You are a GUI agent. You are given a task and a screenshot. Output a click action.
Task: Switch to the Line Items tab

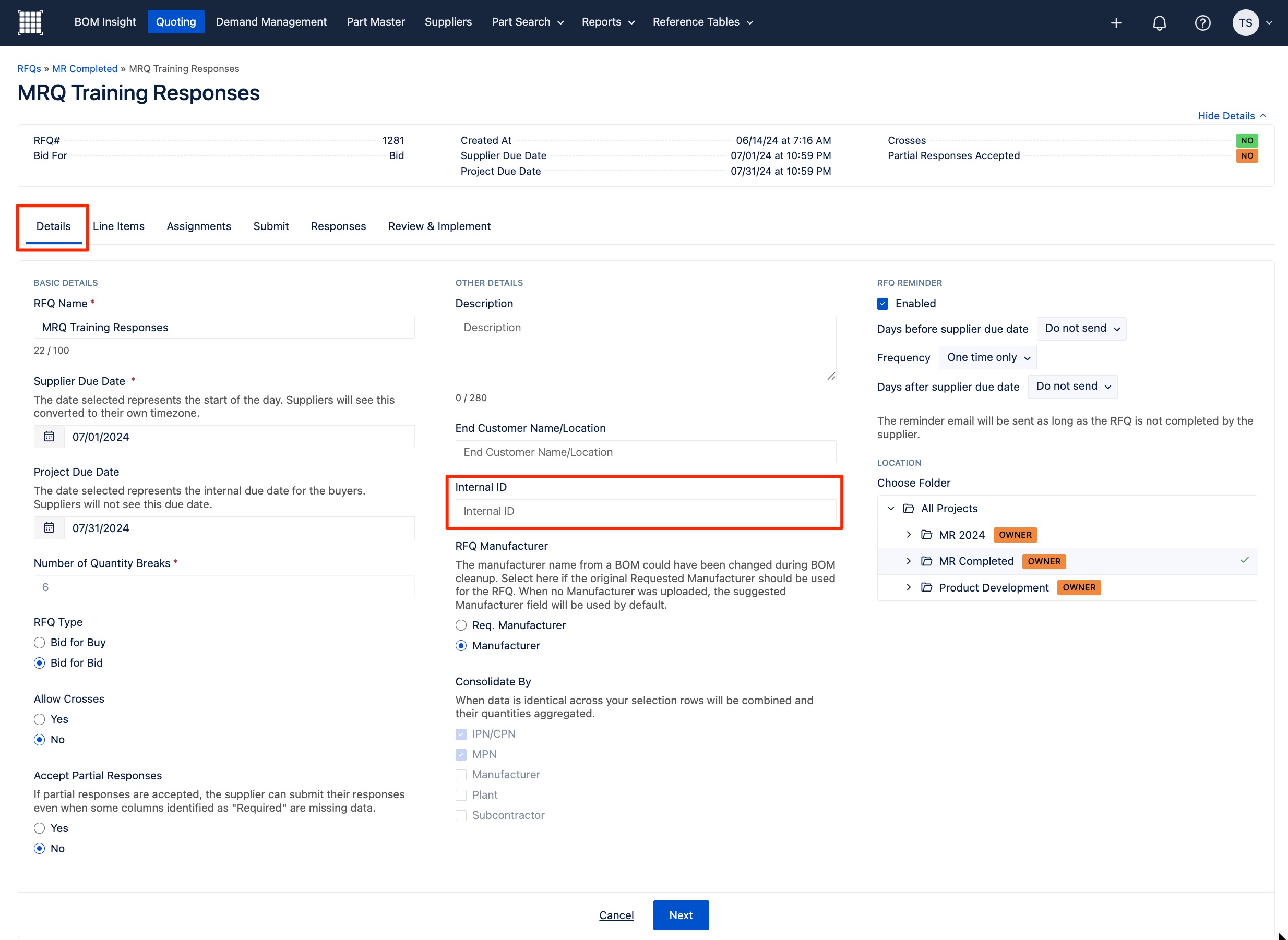[118, 226]
